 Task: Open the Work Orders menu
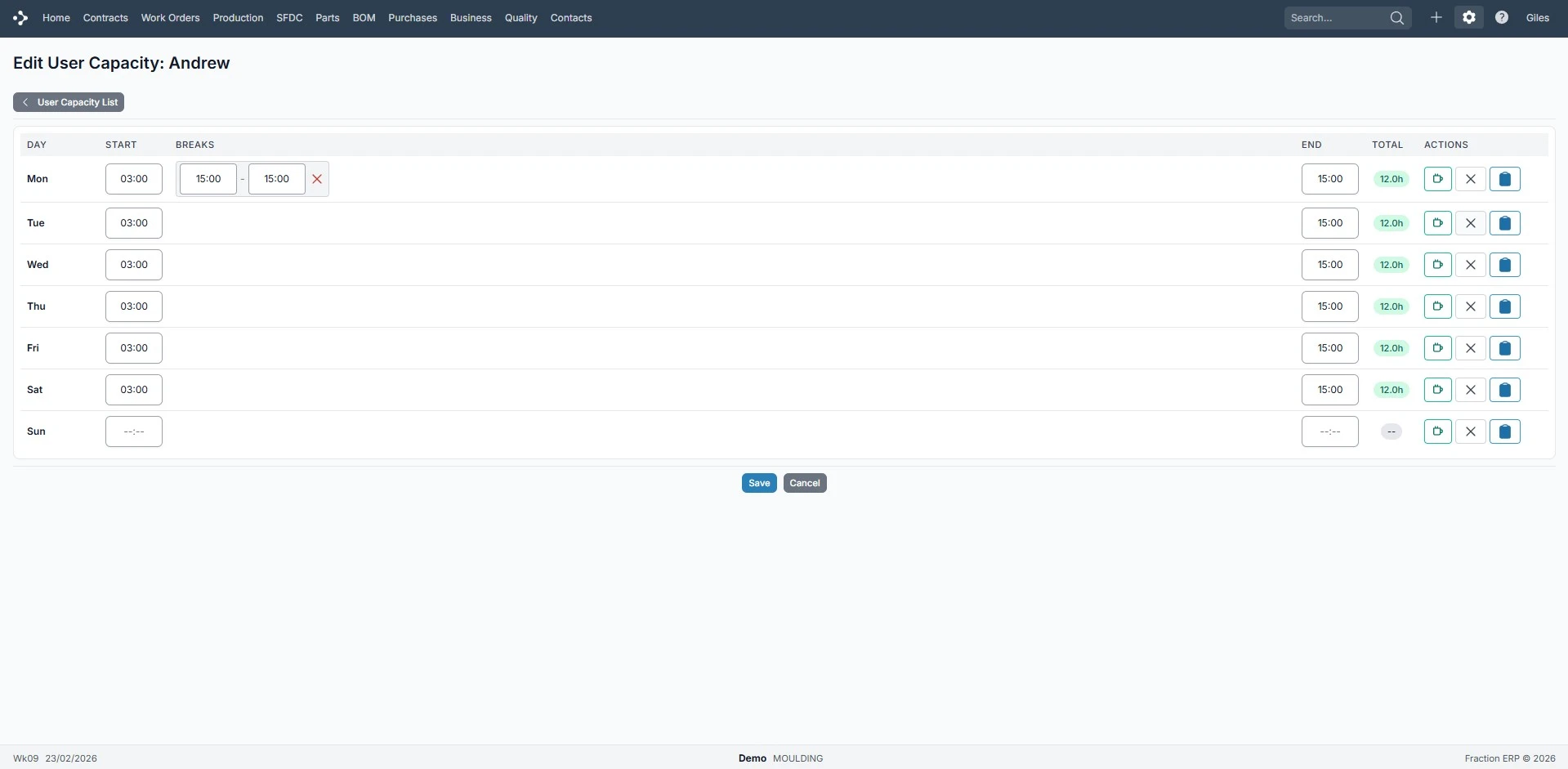tap(169, 17)
